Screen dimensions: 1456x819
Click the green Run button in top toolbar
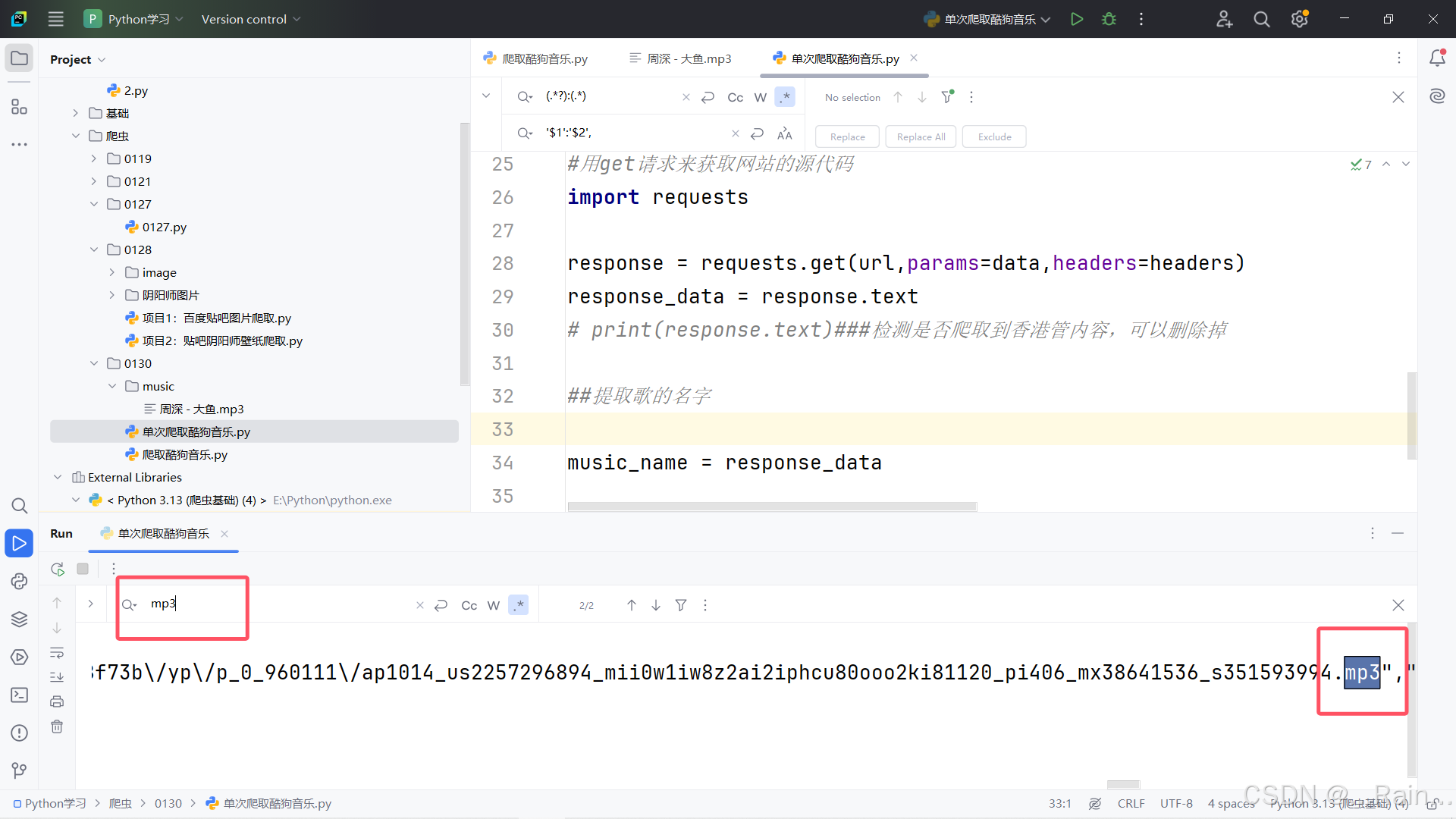pyautogui.click(x=1076, y=19)
